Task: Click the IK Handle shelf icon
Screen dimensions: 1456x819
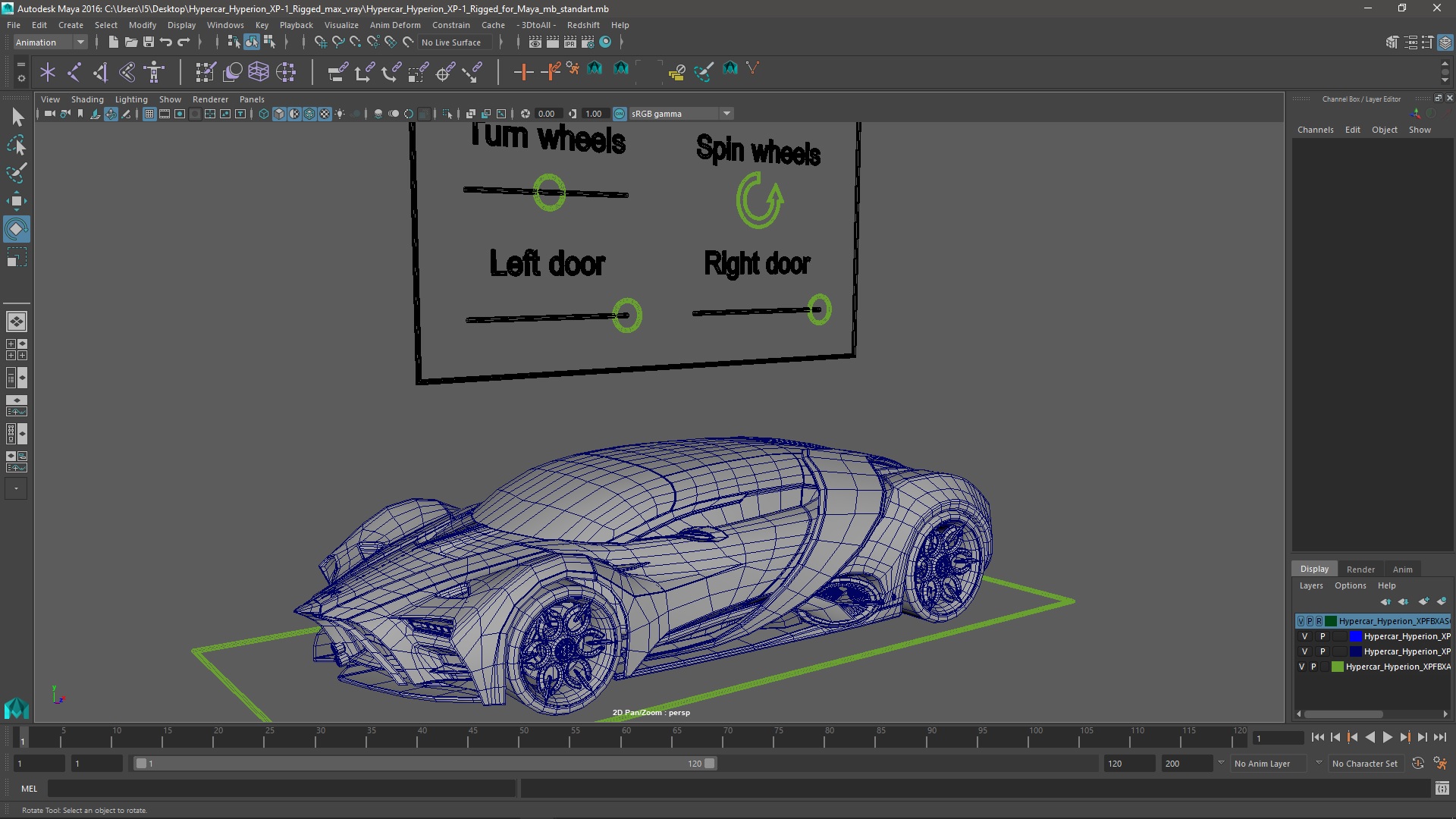Action: pos(100,72)
